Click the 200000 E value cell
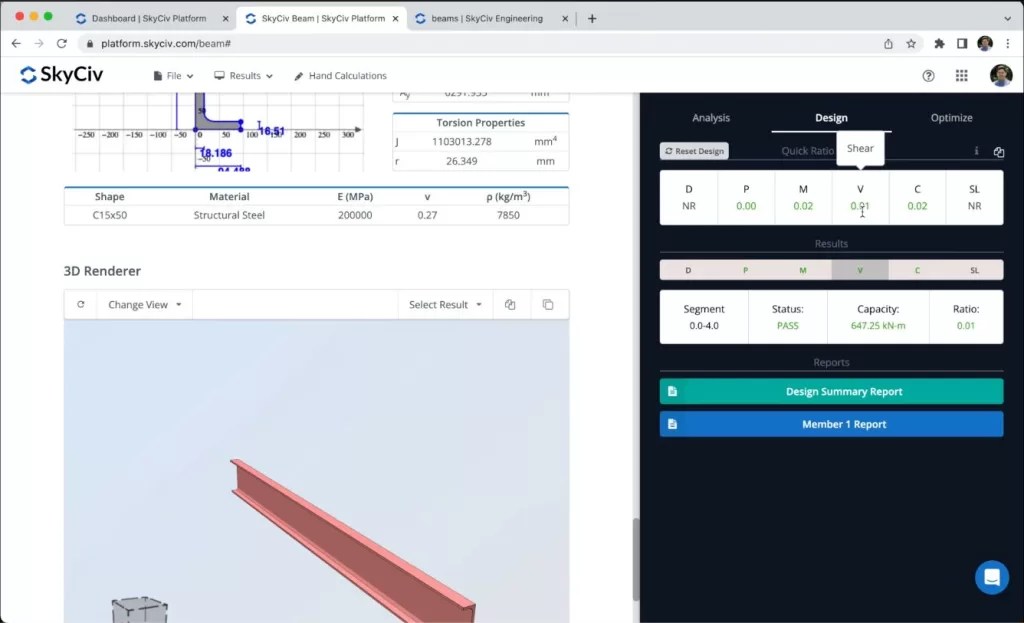 (355, 215)
